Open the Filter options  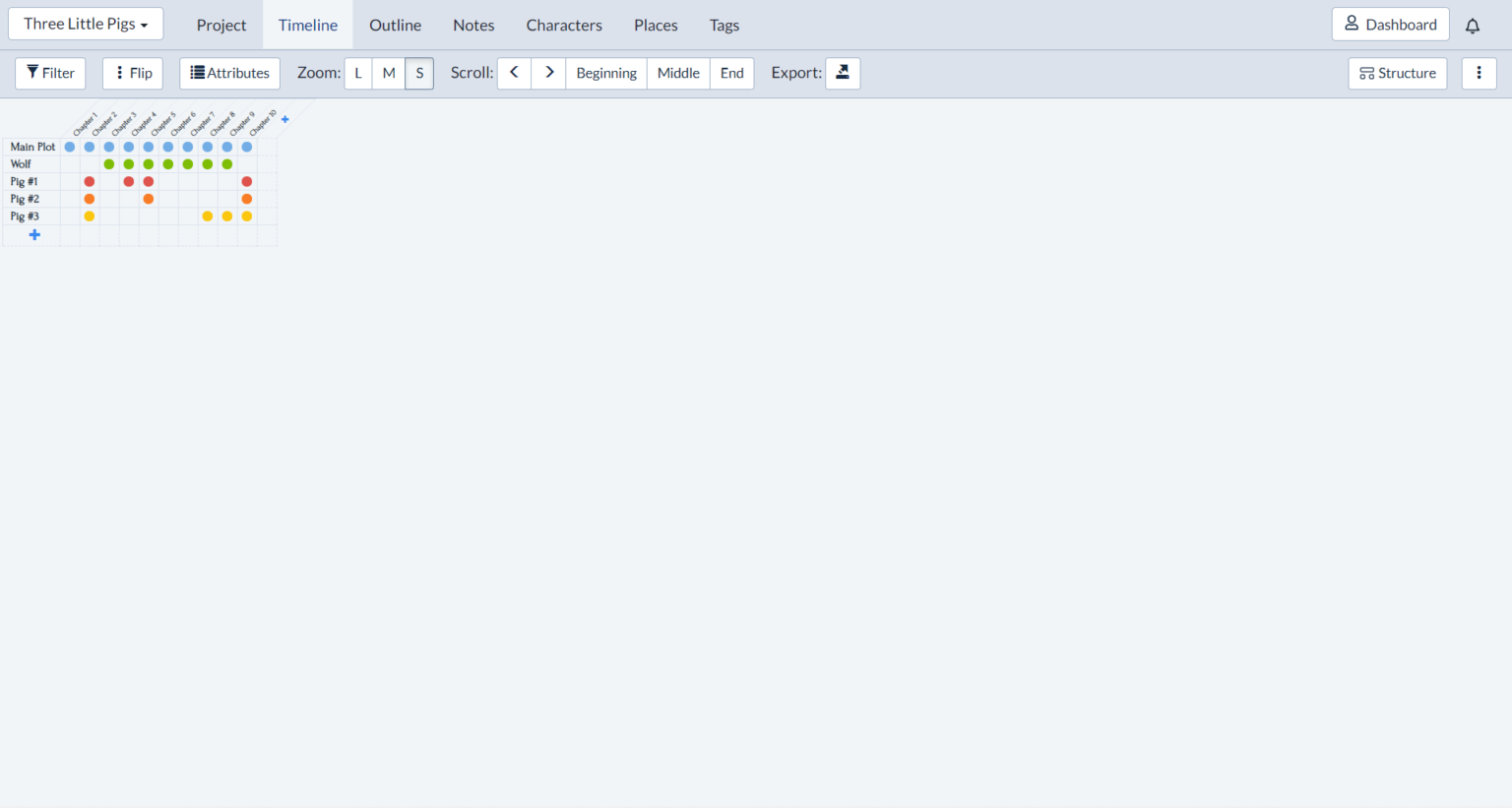(50, 73)
